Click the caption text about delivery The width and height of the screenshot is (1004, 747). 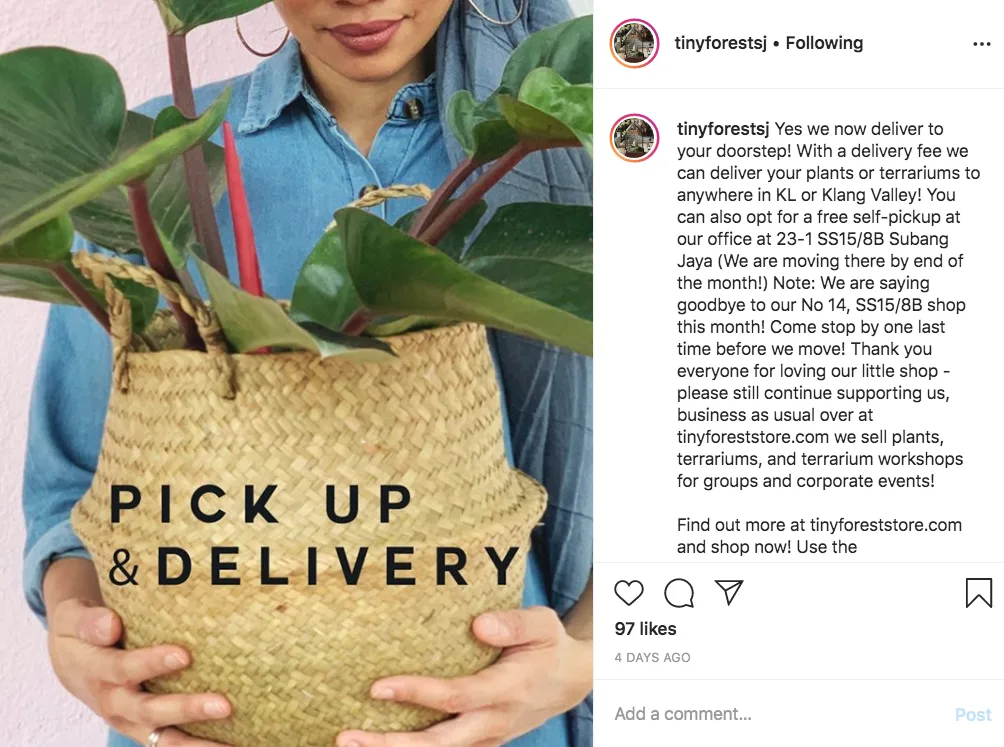point(828,305)
